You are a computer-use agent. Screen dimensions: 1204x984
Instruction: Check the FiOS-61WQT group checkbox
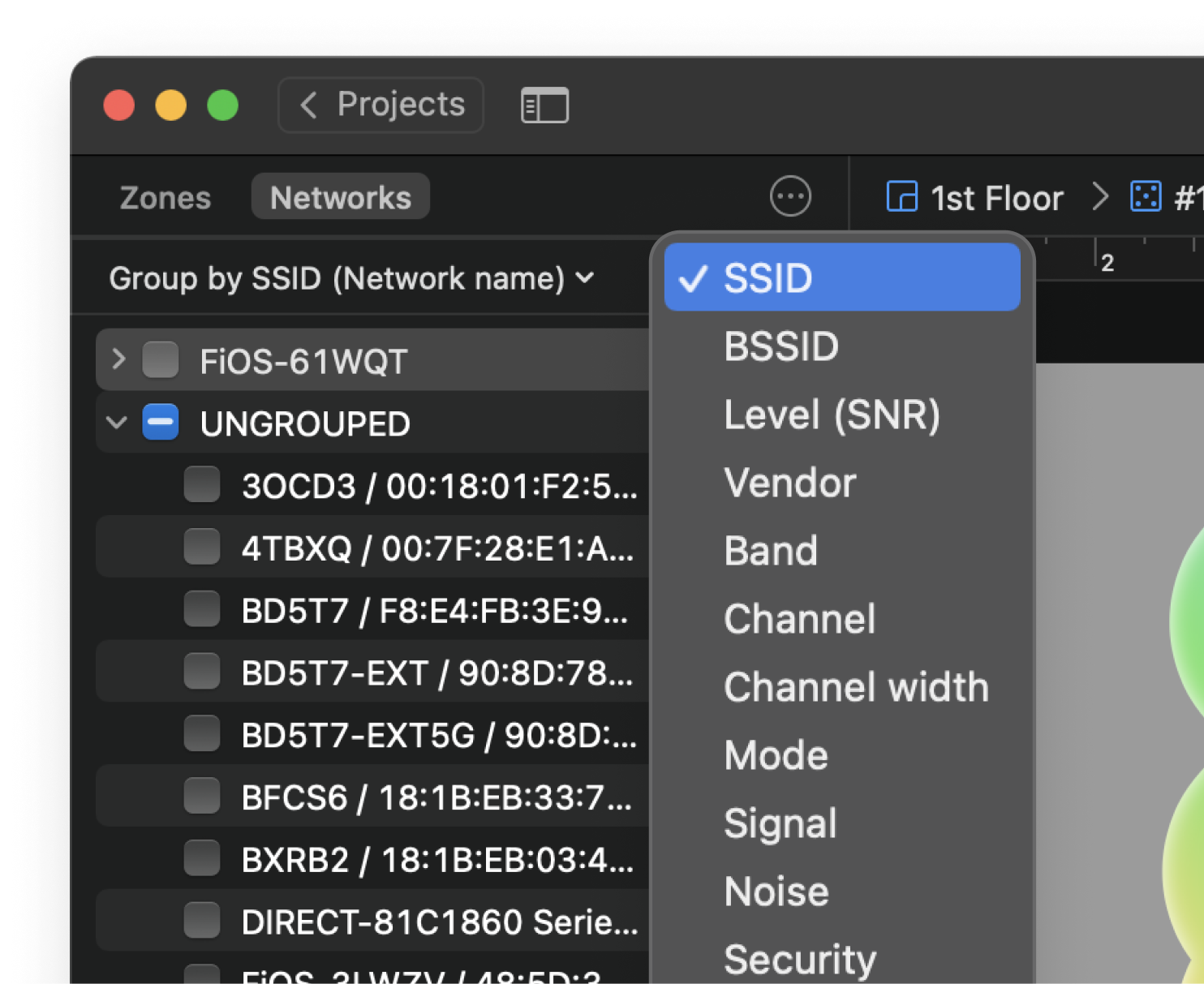pyautogui.click(x=161, y=360)
